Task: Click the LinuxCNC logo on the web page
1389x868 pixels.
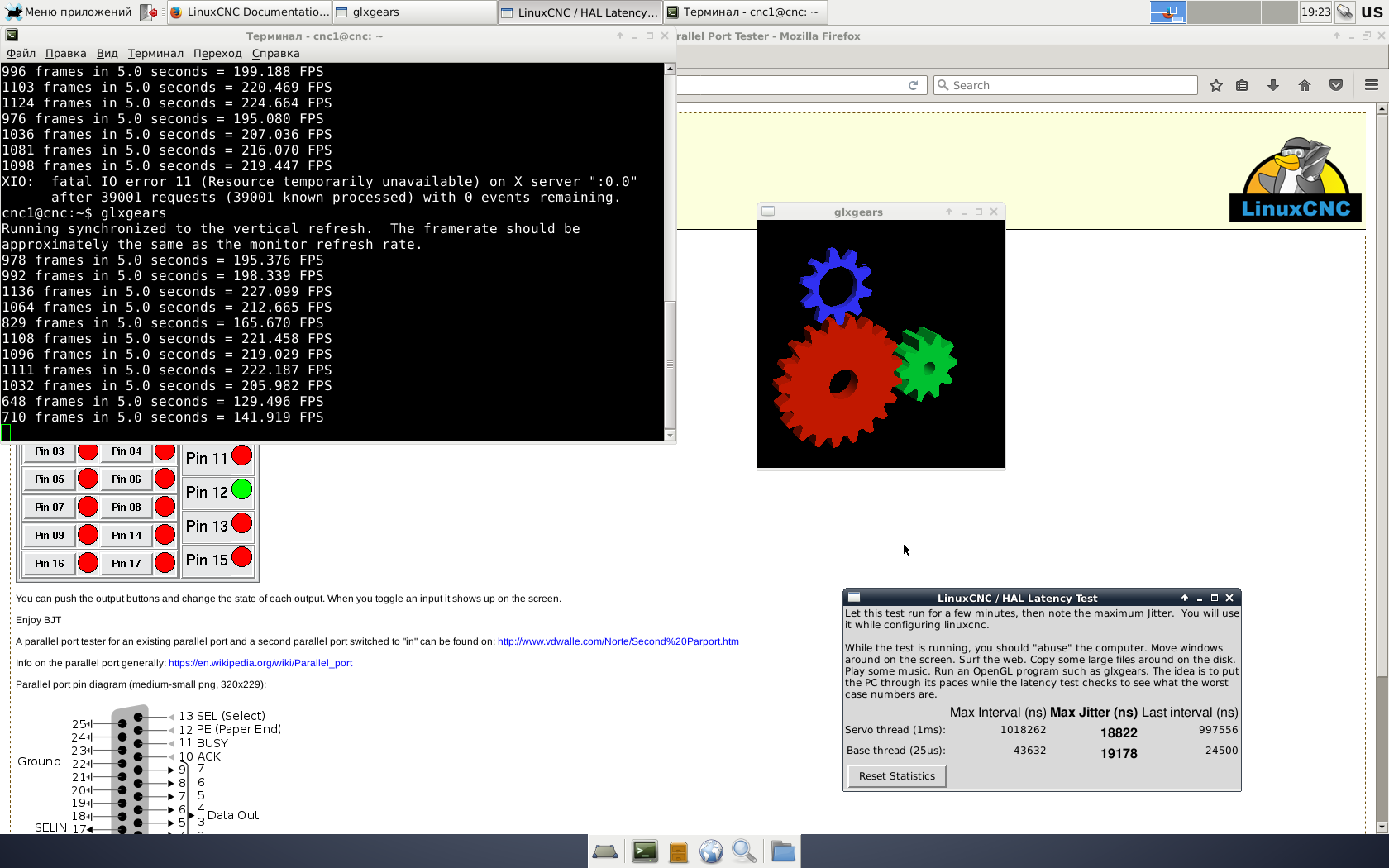Action: click(x=1295, y=179)
